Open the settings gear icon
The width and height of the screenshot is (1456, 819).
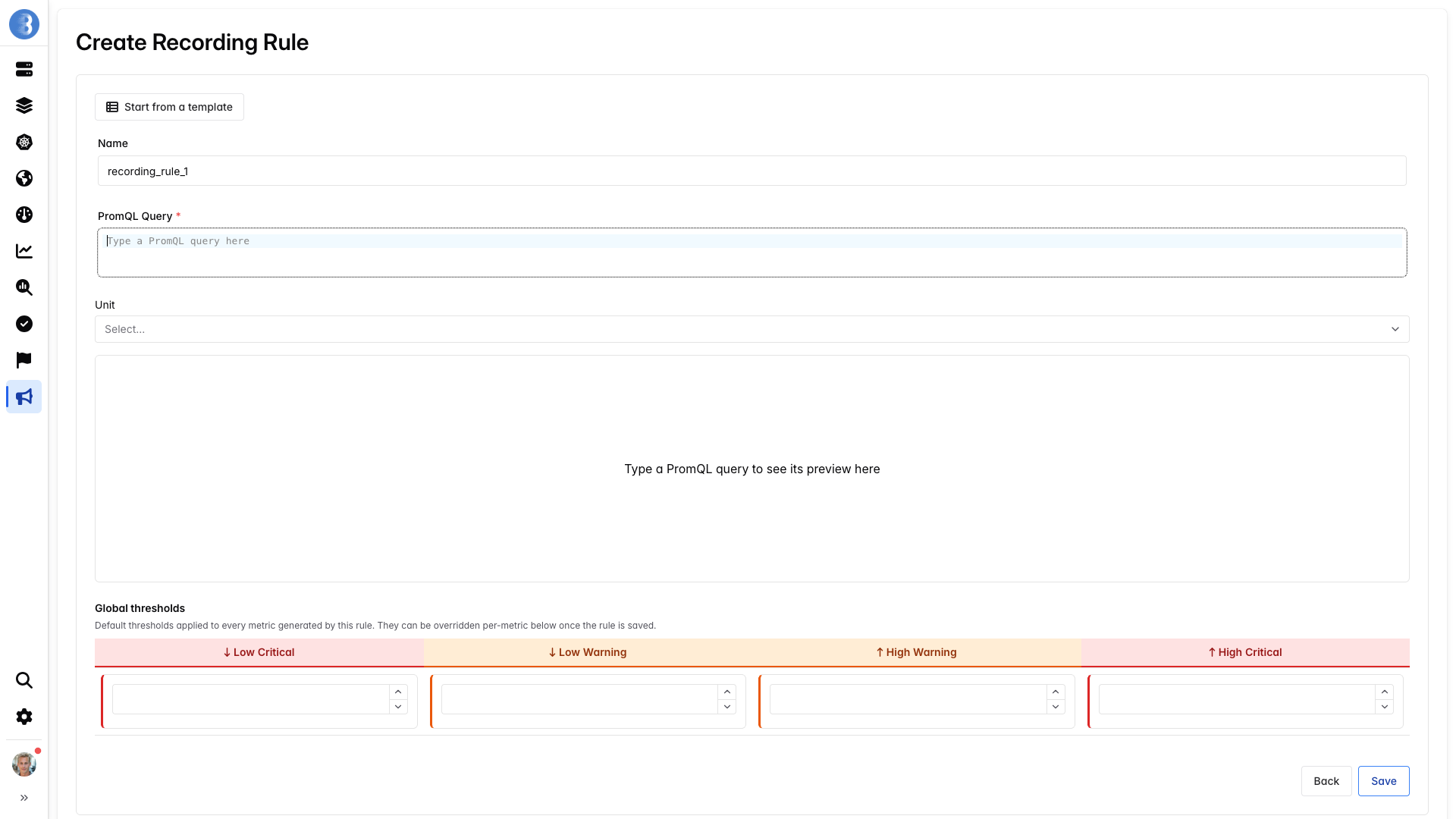[x=24, y=717]
